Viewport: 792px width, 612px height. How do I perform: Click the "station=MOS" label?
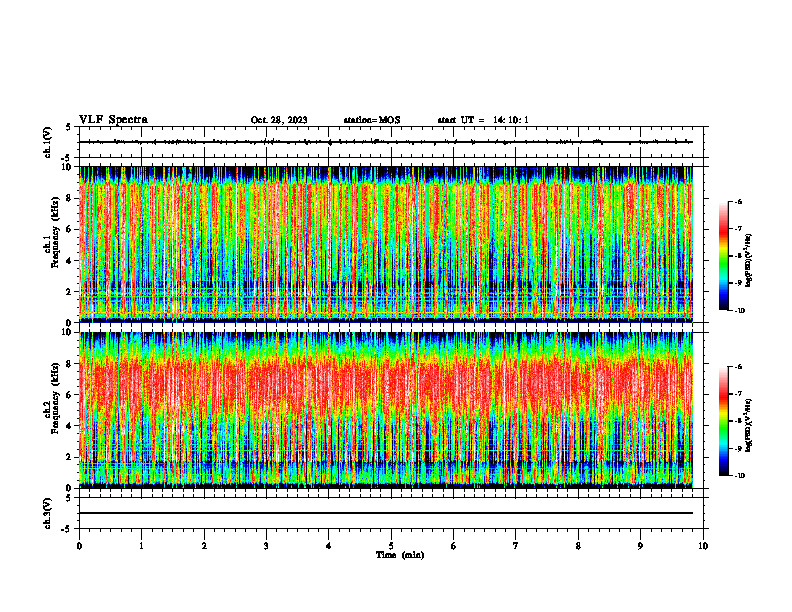point(372,120)
